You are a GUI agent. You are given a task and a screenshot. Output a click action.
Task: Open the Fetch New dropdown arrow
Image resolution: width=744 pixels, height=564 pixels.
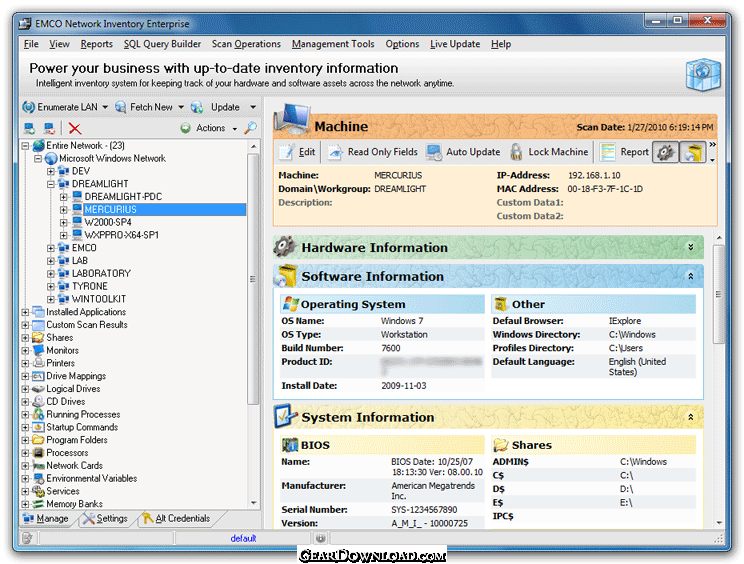[x=181, y=107]
